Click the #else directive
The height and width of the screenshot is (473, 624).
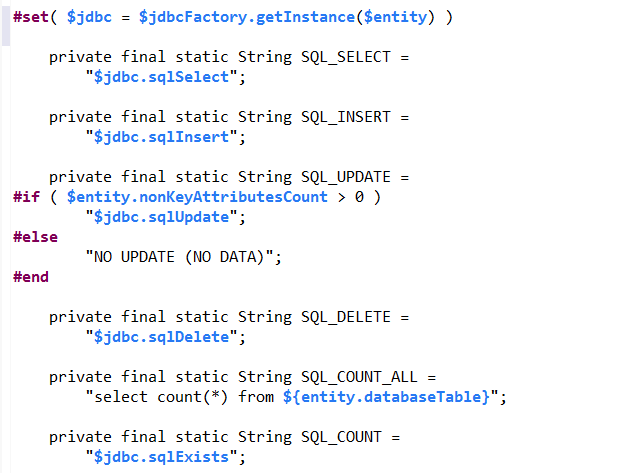[x=35, y=237]
